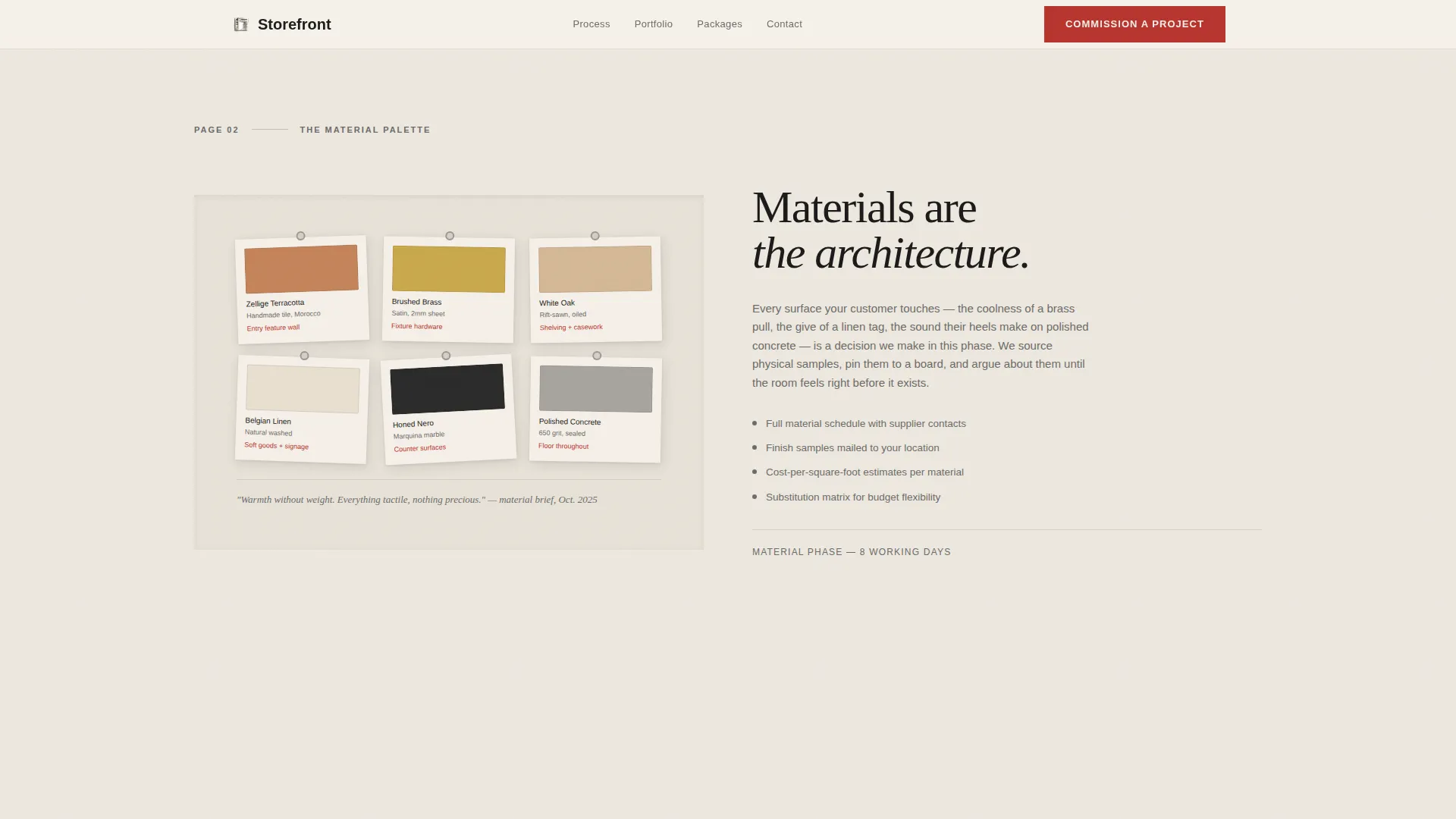Open the Contact nav link
This screenshot has height=819, width=1456.
[784, 24]
